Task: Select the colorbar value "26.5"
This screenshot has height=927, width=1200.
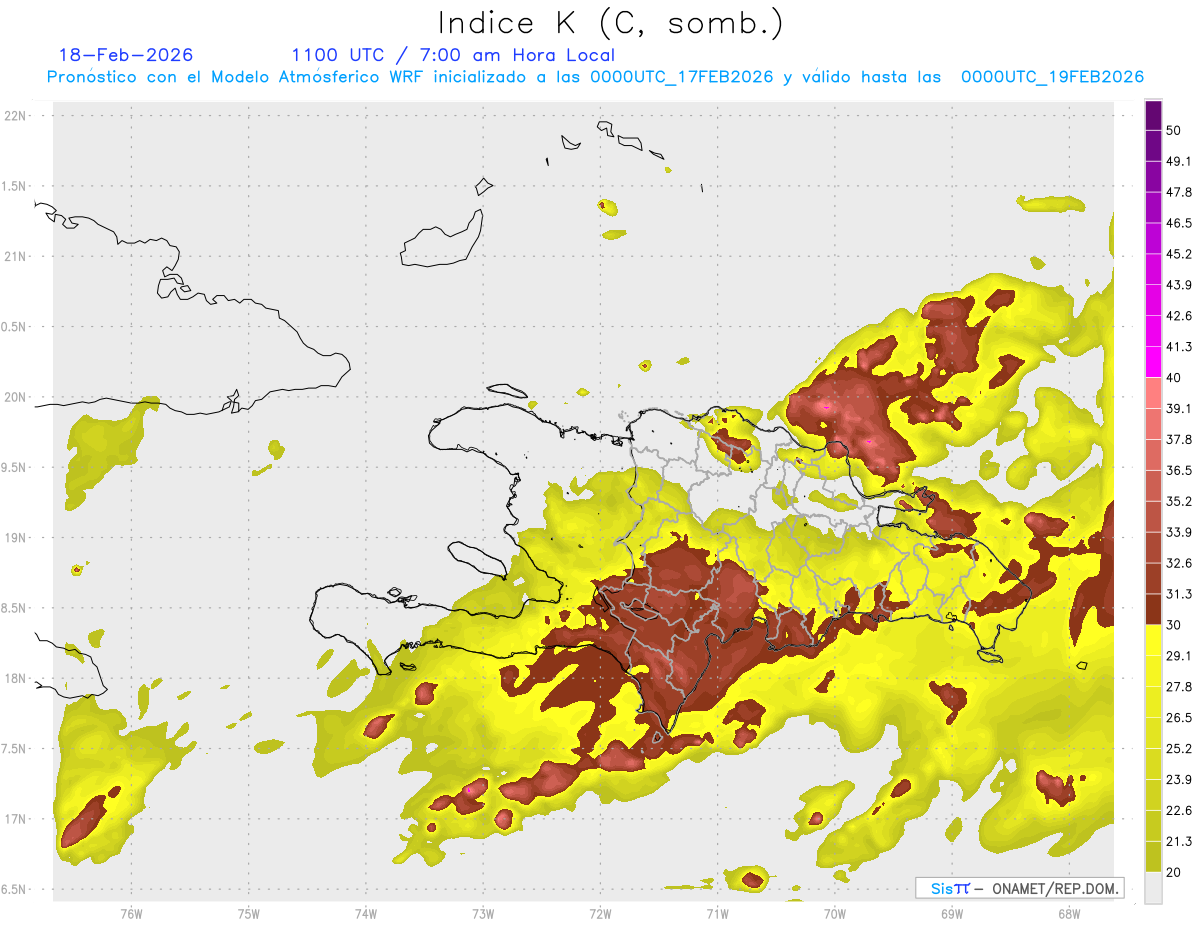Action: [1179, 718]
